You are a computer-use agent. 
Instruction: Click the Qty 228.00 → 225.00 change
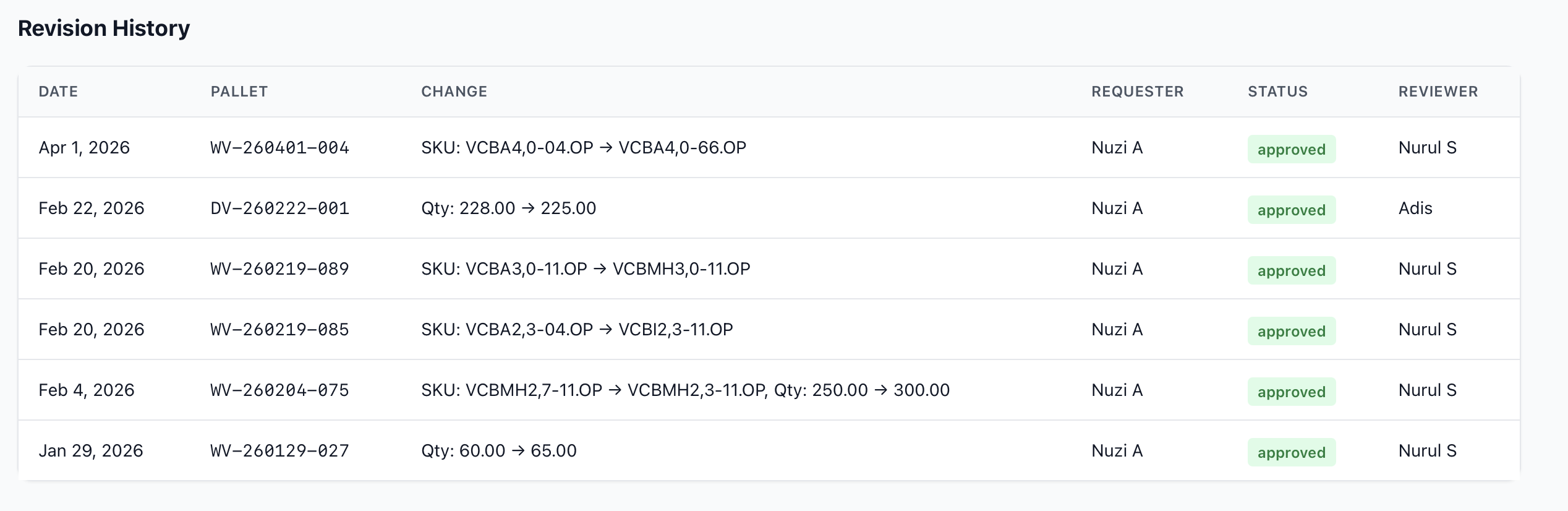coord(508,208)
